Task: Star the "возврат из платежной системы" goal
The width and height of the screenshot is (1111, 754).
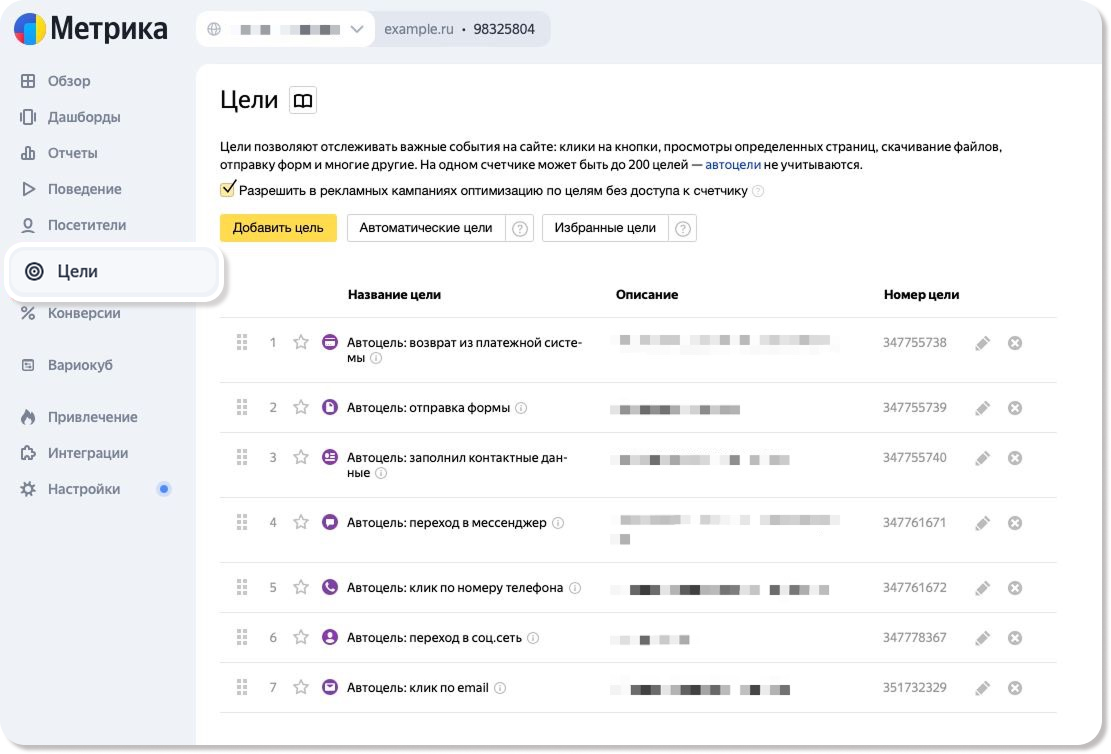Action: [300, 343]
